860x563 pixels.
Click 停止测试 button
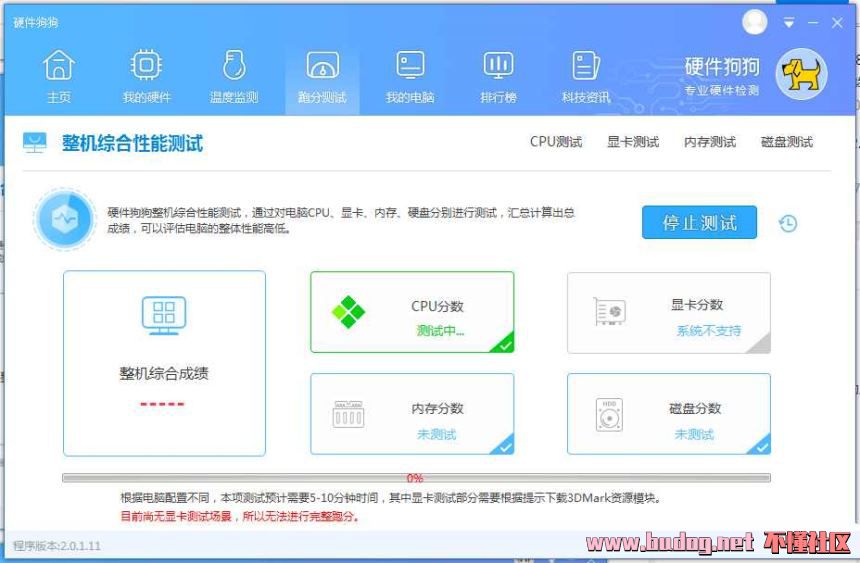point(699,222)
